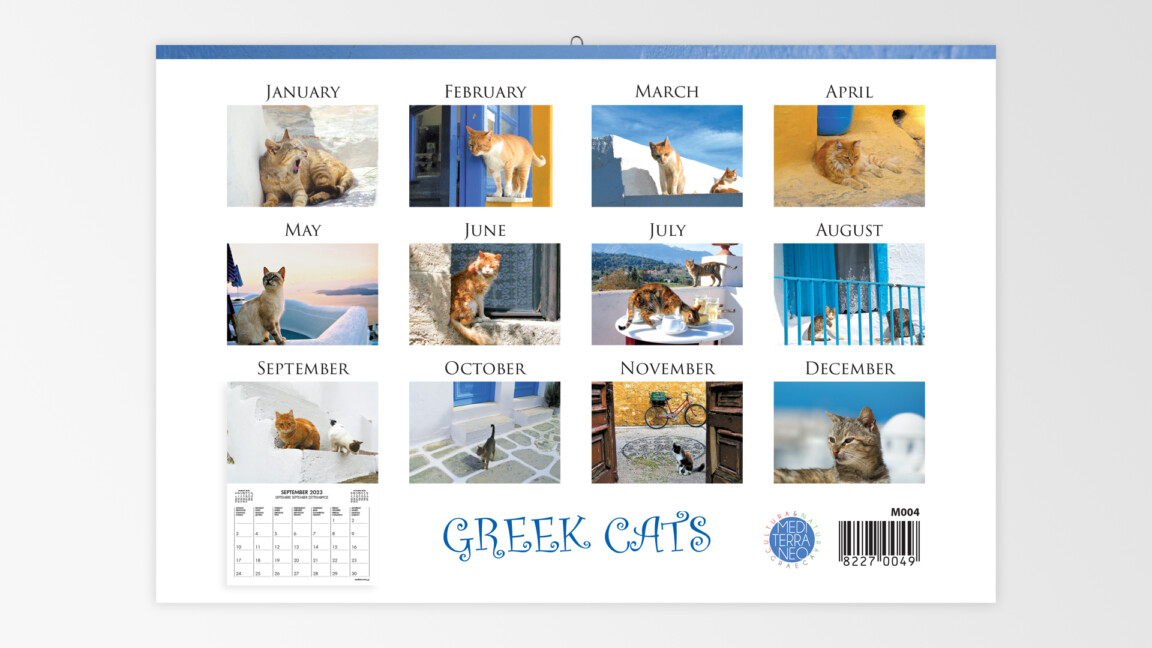This screenshot has height=648, width=1152.
Task: Open the May sunset cat photo
Action: point(302,294)
